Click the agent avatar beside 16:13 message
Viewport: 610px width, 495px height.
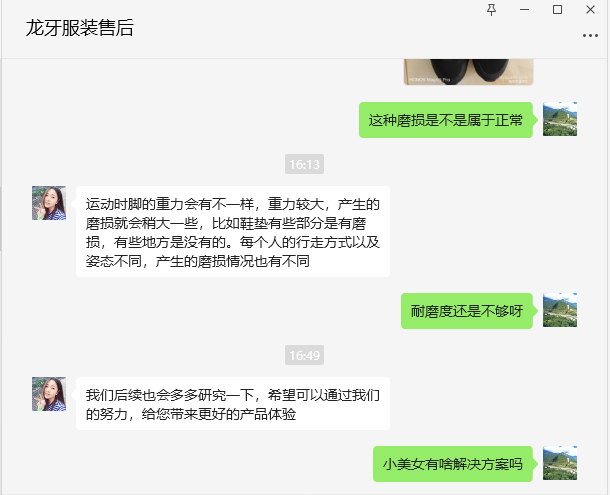(49, 203)
